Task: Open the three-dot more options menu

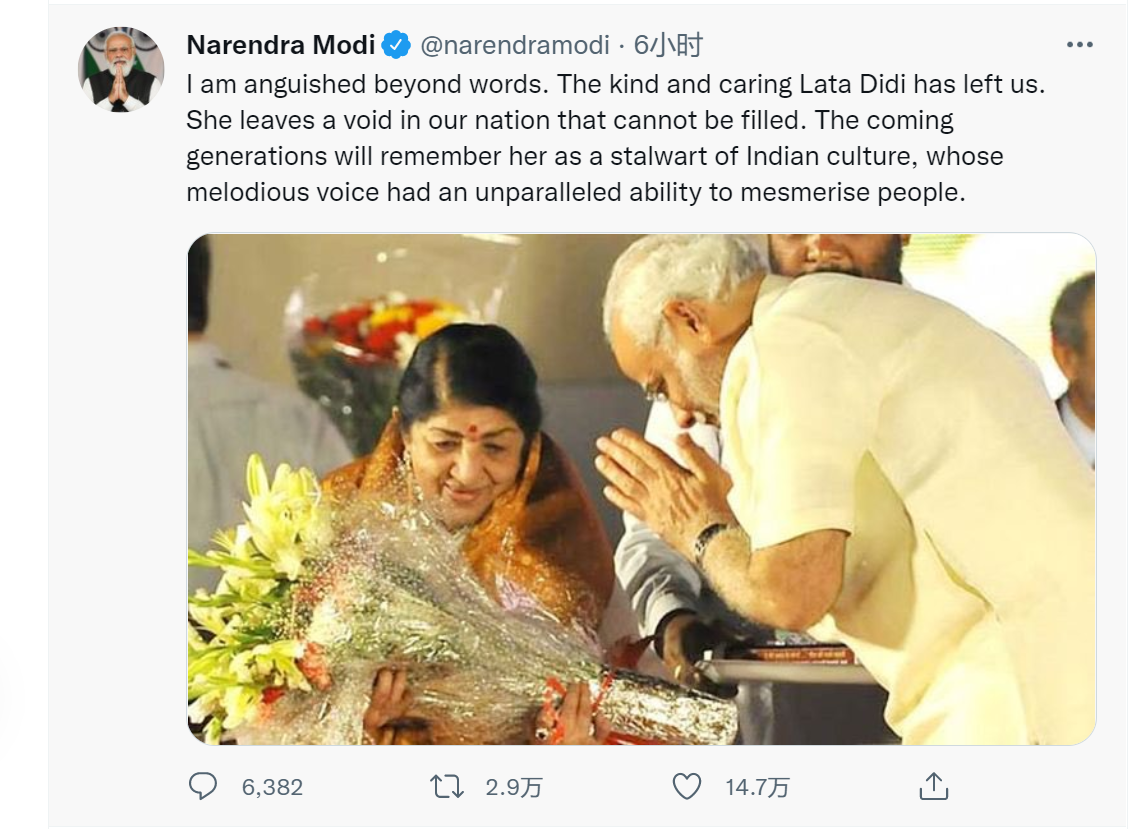Action: [1079, 45]
